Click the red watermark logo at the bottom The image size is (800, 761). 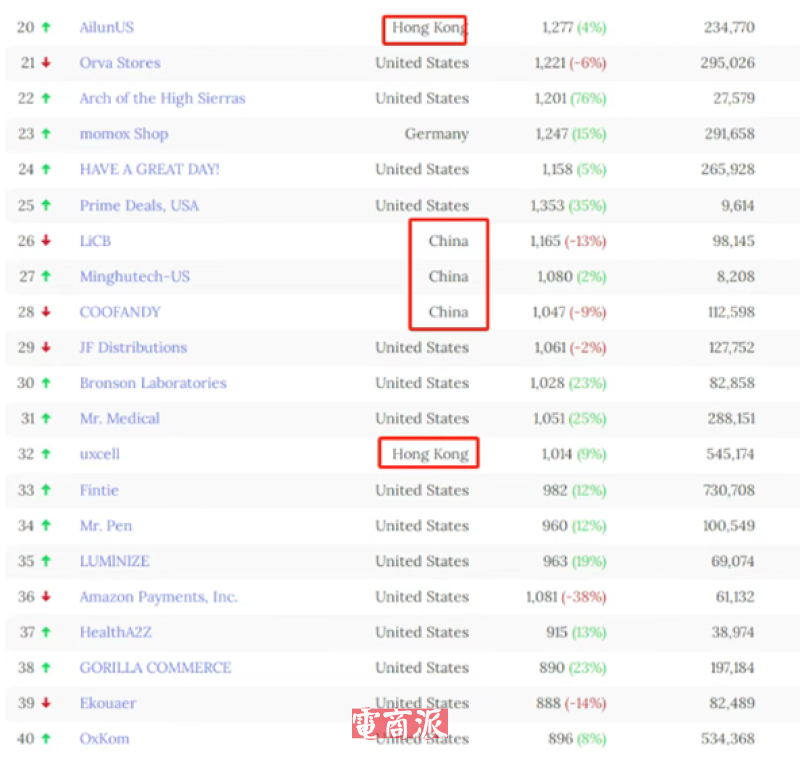[399, 724]
